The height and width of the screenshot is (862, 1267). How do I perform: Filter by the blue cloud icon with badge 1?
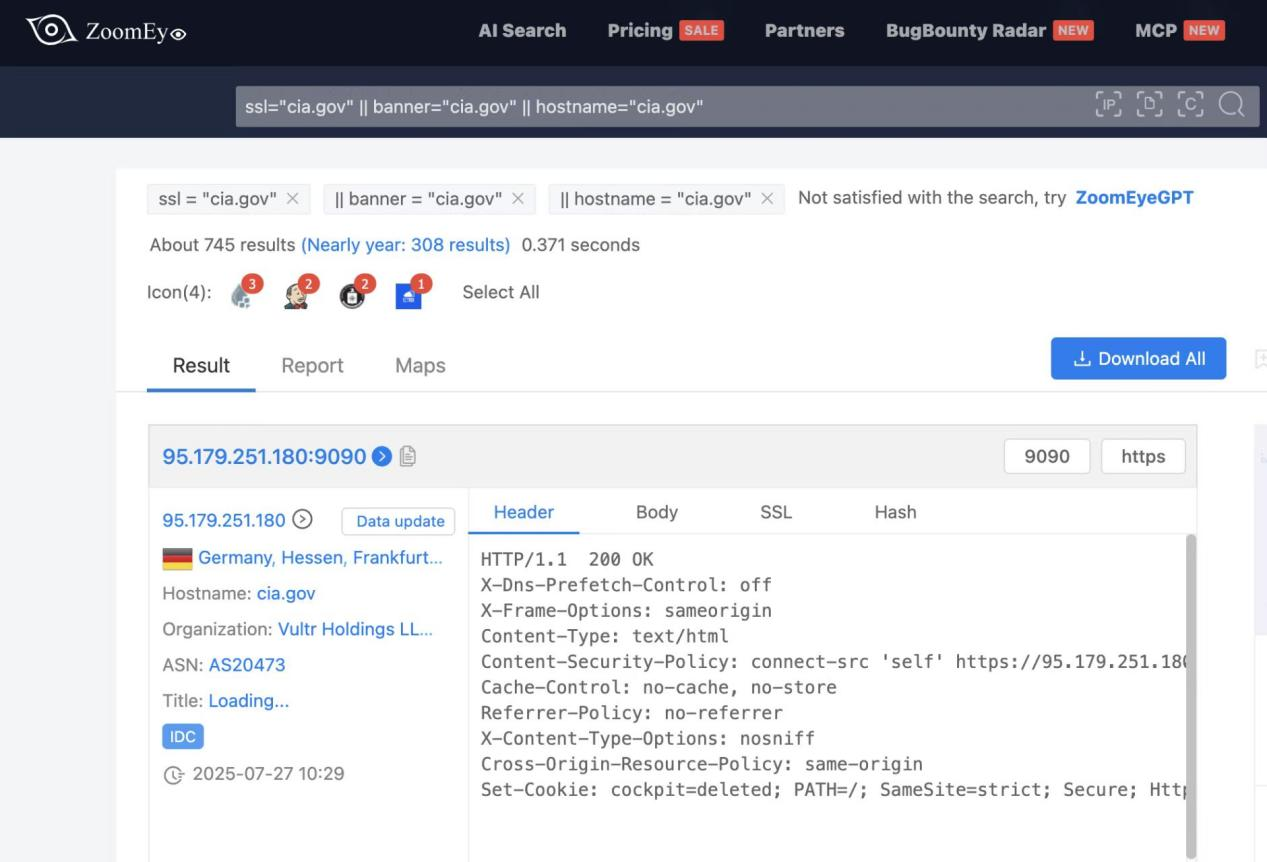coord(408,295)
